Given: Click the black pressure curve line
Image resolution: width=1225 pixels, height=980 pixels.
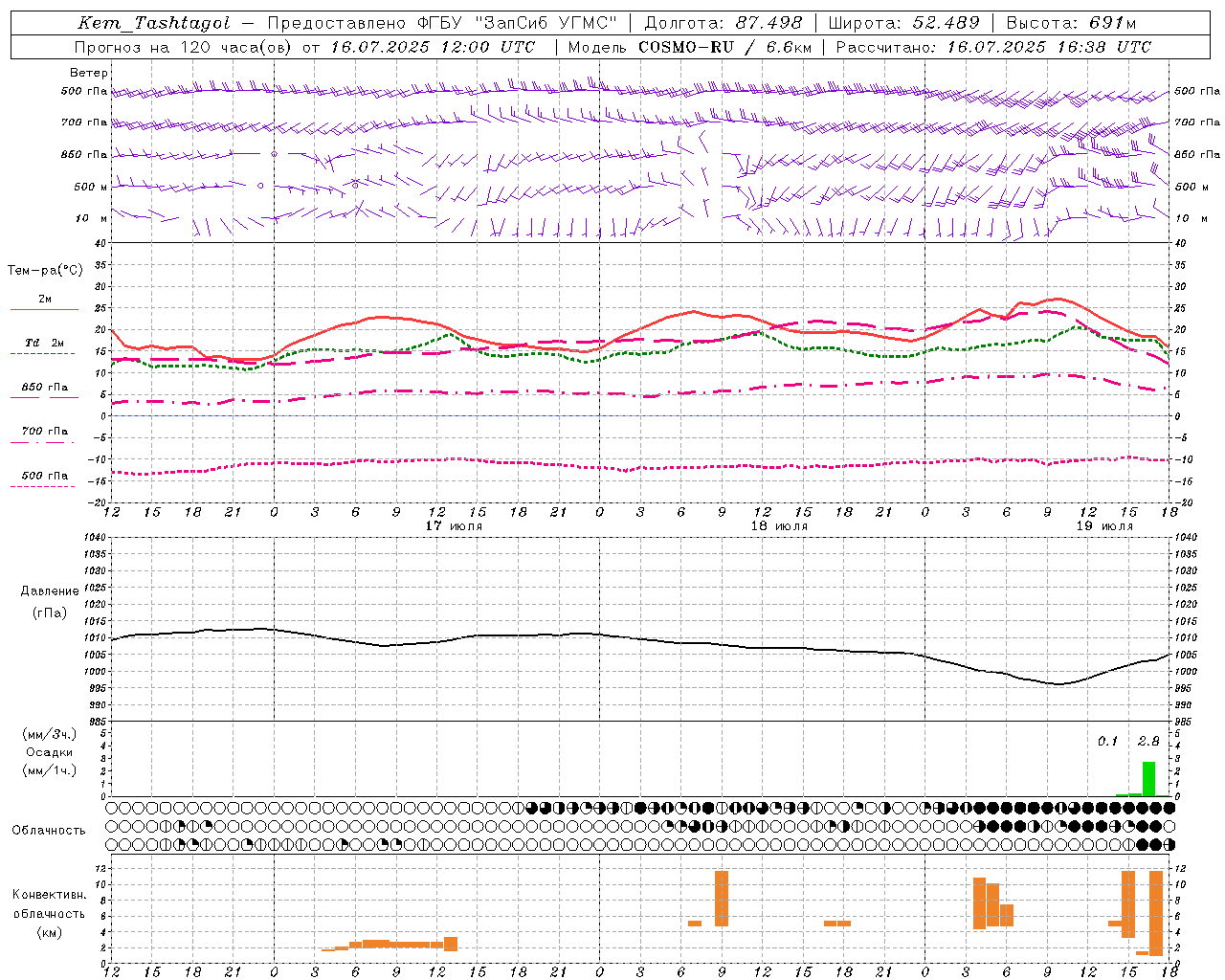Looking at the screenshot, I should point(641,639).
